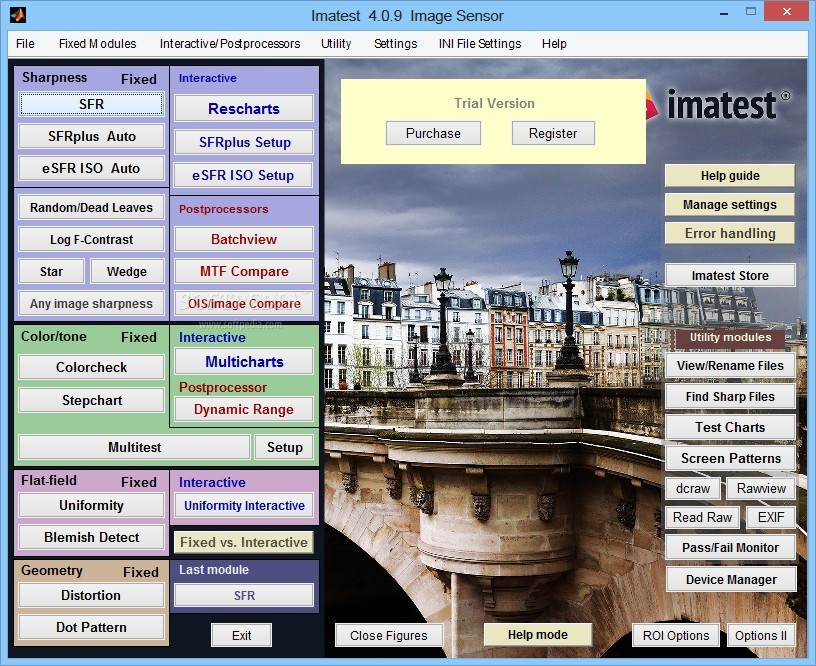Viewport: 816px width, 666px height.
Task: Rerun last module SFR
Action: 244,595
